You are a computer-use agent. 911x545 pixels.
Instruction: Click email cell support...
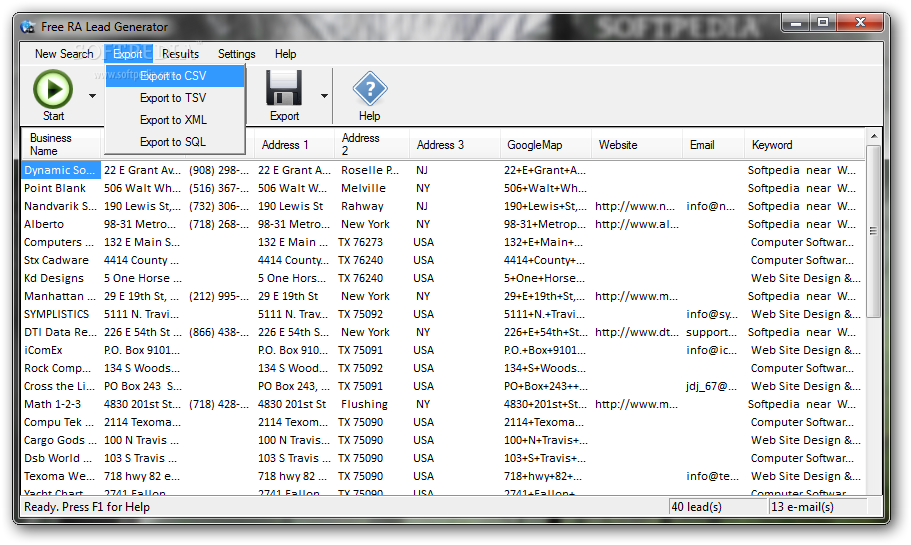tap(711, 332)
